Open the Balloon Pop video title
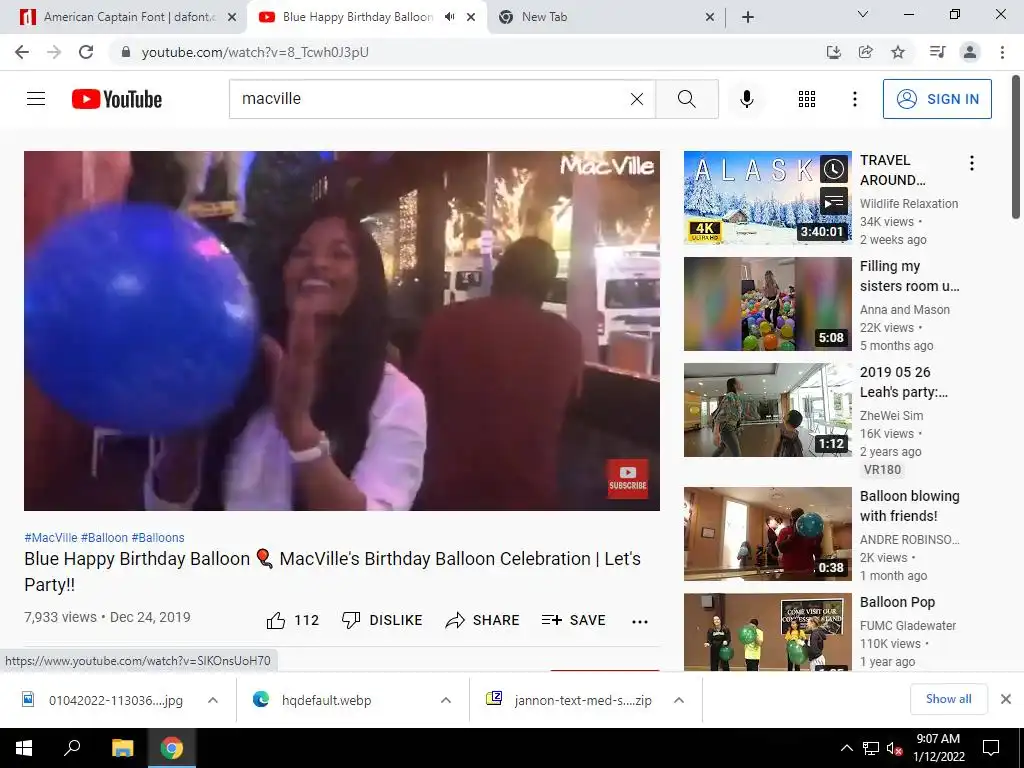Viewport: 1024px width, 768px height. click(897, 602)
